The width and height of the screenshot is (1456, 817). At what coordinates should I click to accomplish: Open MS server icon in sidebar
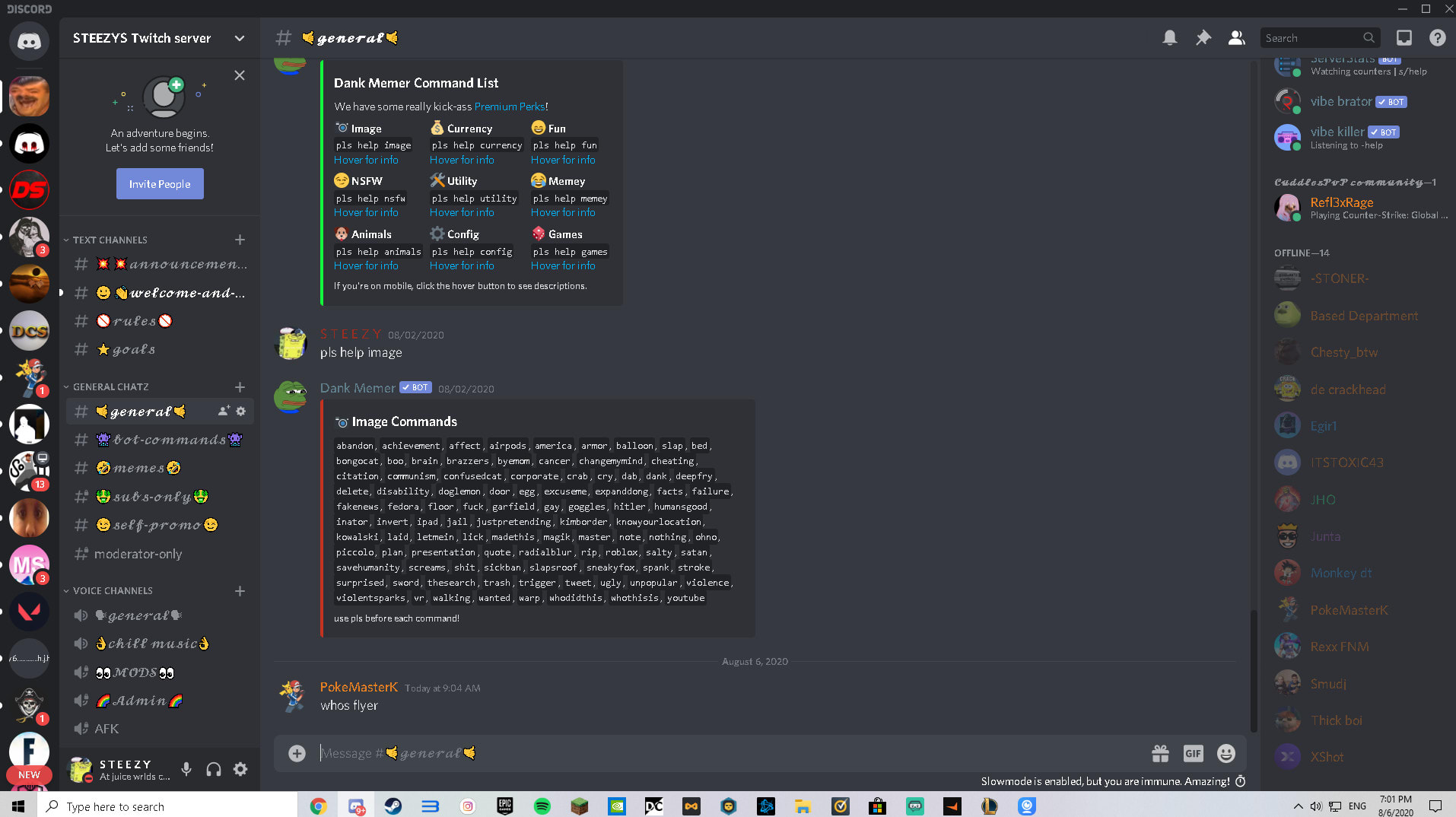(29, 565)
